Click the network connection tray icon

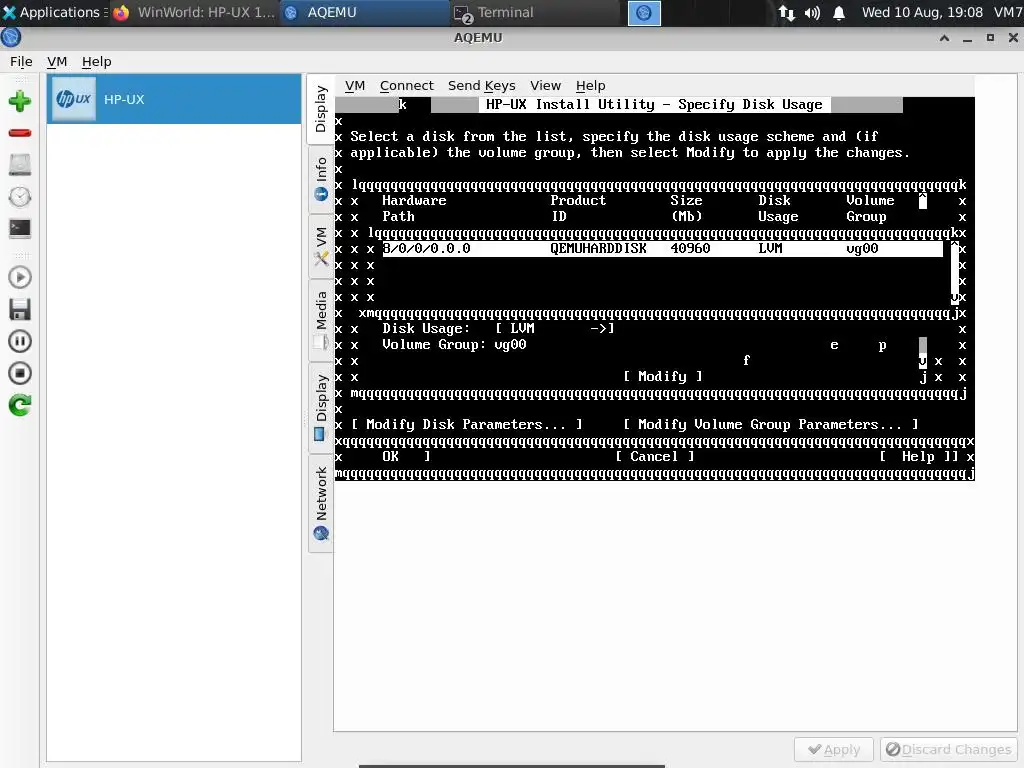point(786,12)
